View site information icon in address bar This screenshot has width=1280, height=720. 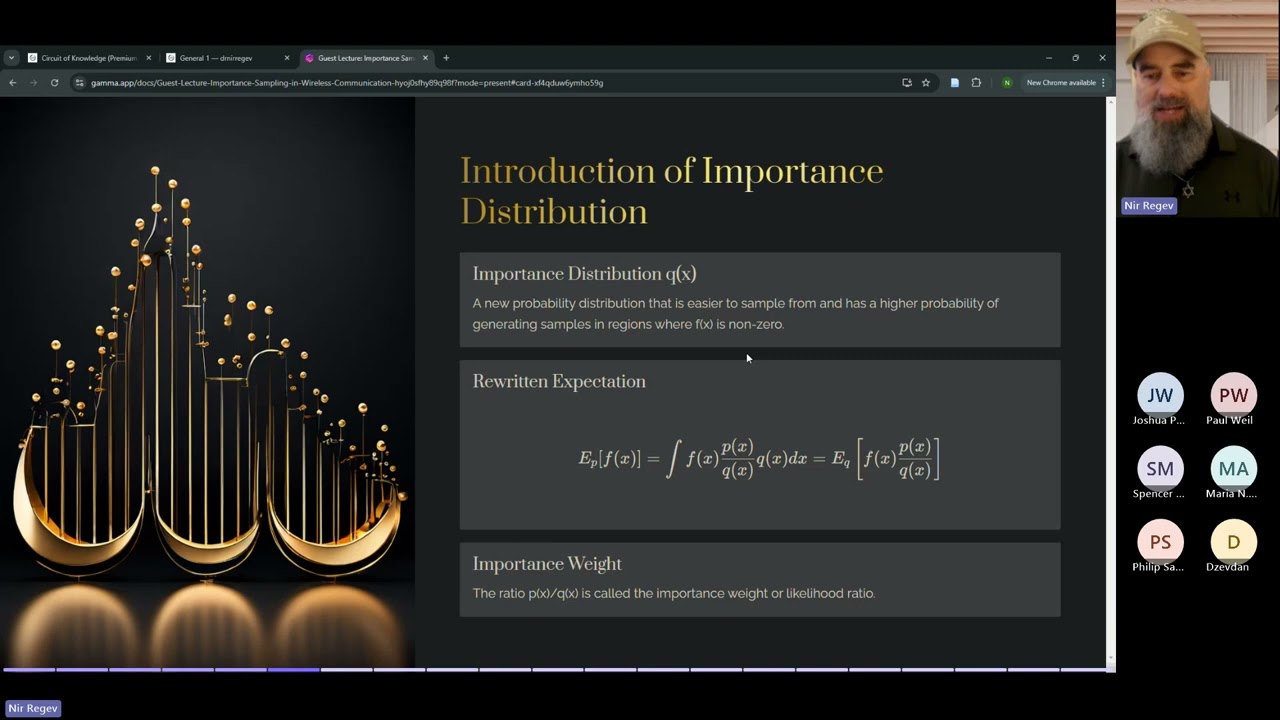point(79,83)
